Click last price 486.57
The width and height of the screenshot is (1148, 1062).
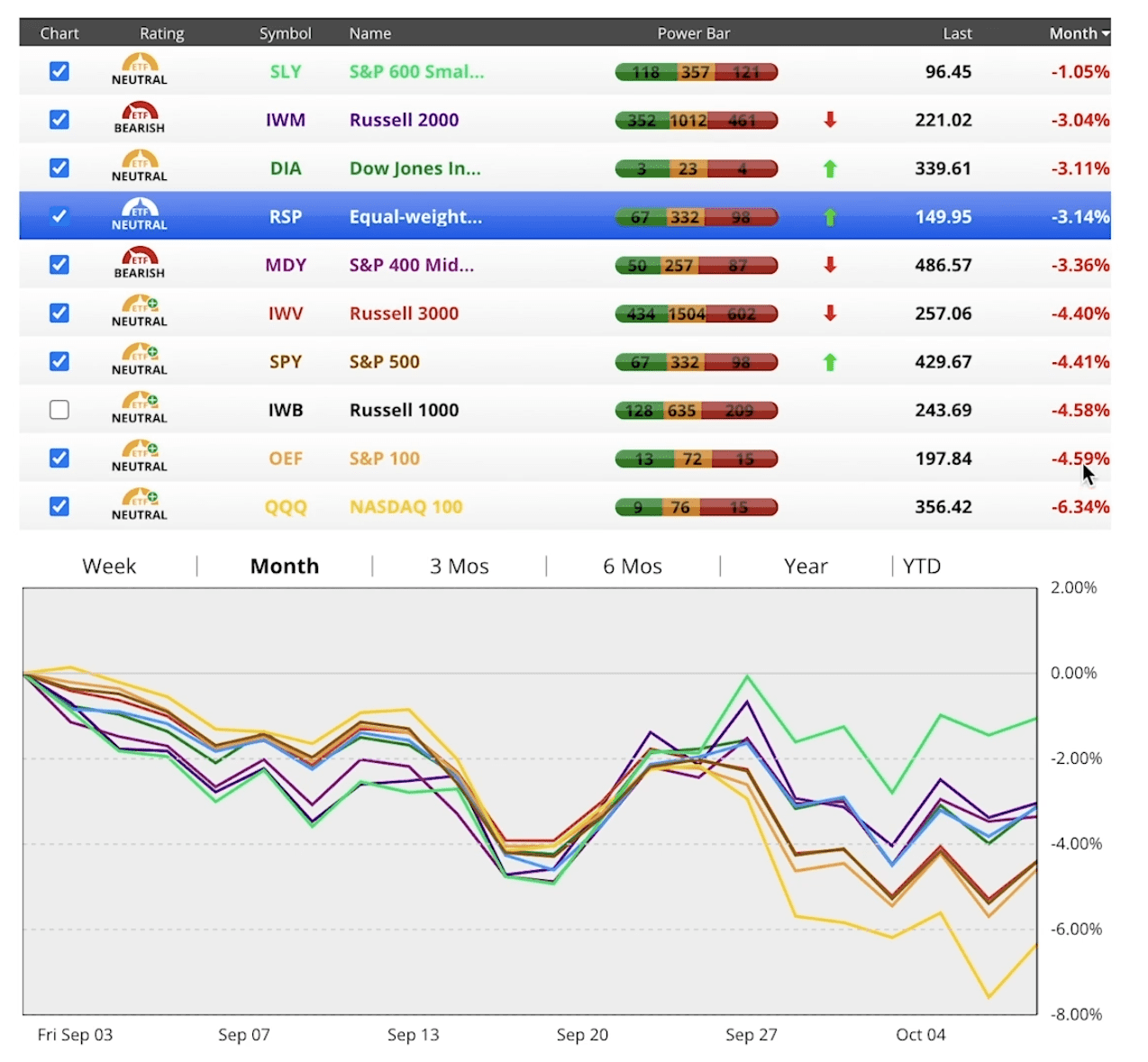click(x=943, y=265)
